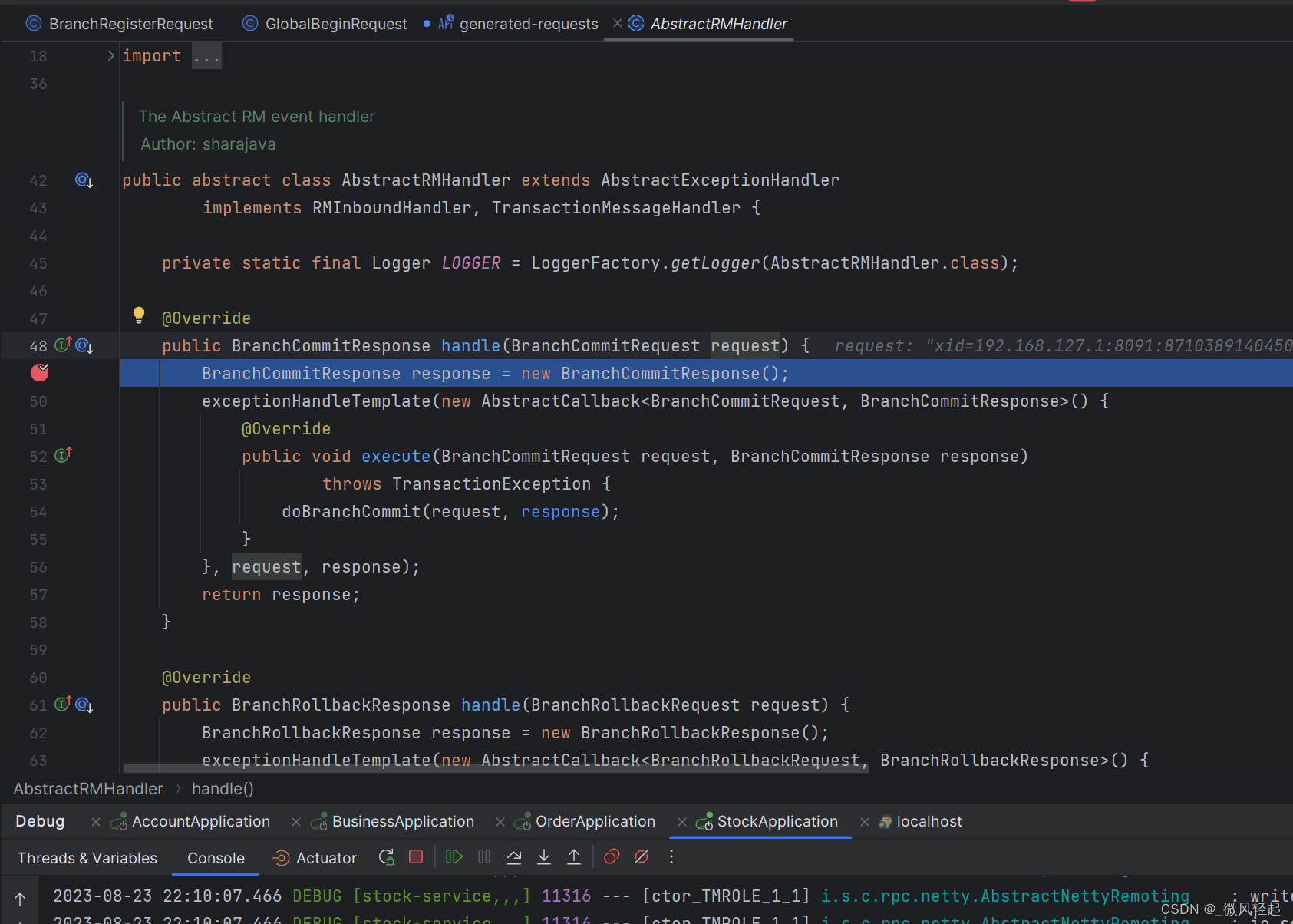
Task: Select the StockApplication debug session tab
Action: click(767, 821)
